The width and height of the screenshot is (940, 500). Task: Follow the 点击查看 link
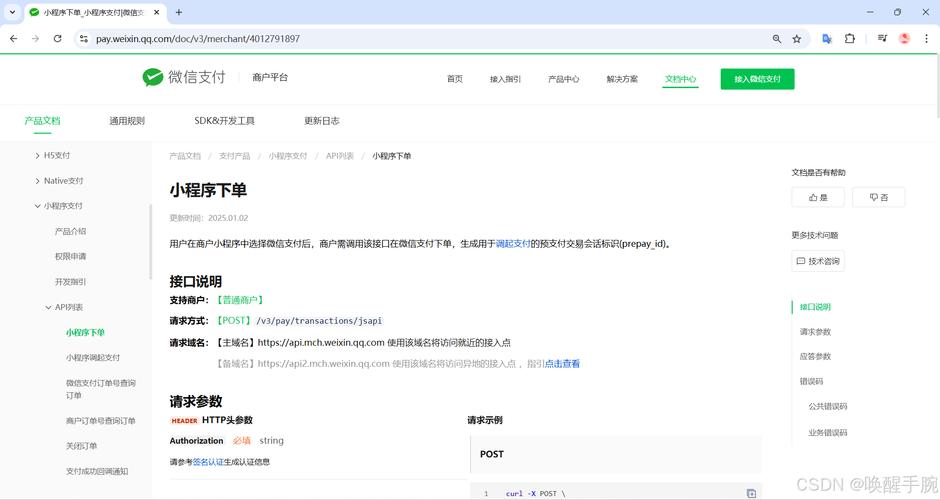[x=562, y=363]
